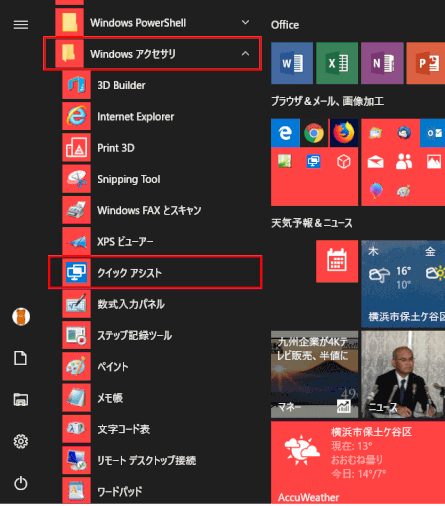Open ペイント from the app list

162,366
